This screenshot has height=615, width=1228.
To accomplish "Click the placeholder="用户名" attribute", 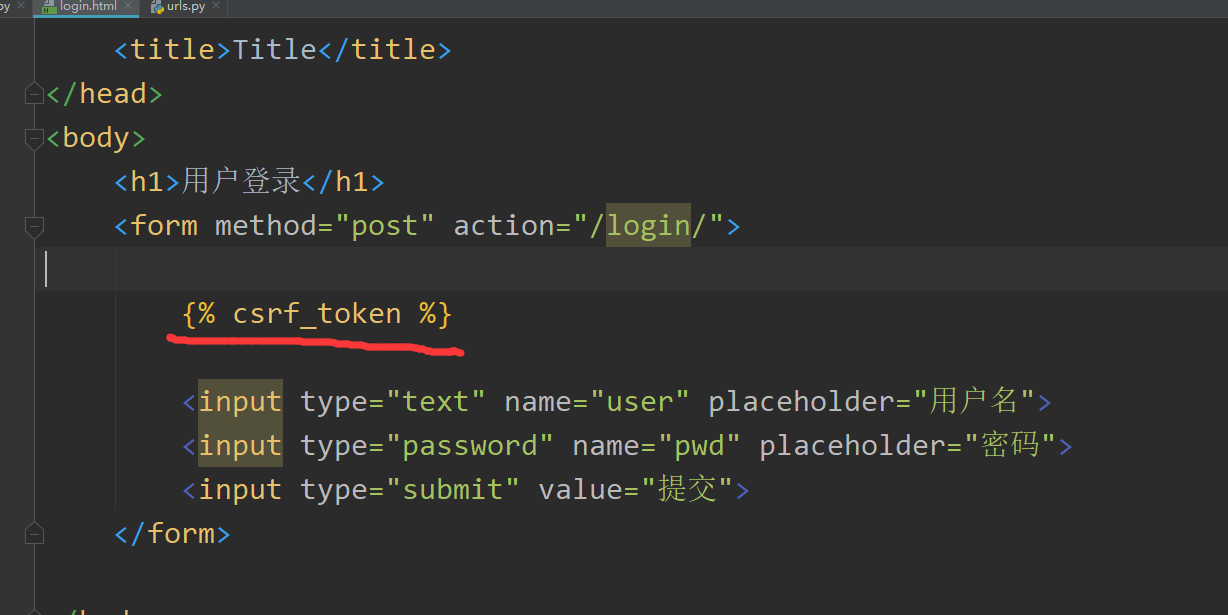I will click(x=871, y=402).
